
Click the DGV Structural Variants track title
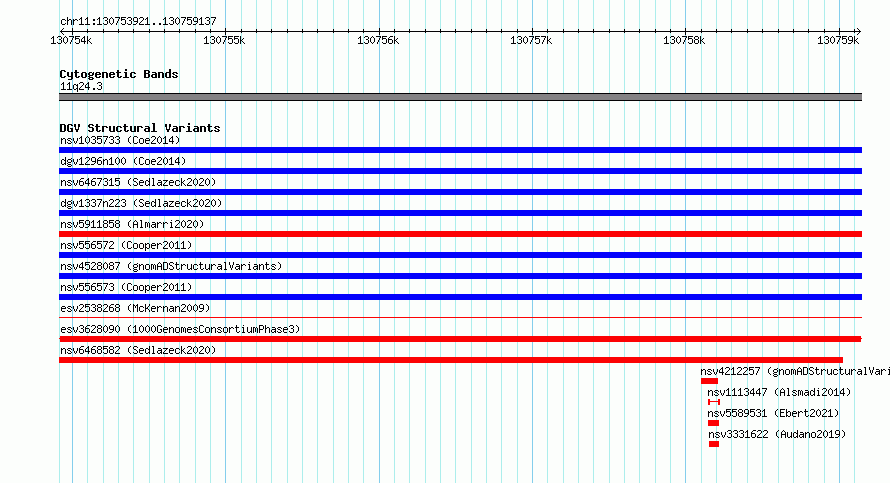(x=140, y=128)
